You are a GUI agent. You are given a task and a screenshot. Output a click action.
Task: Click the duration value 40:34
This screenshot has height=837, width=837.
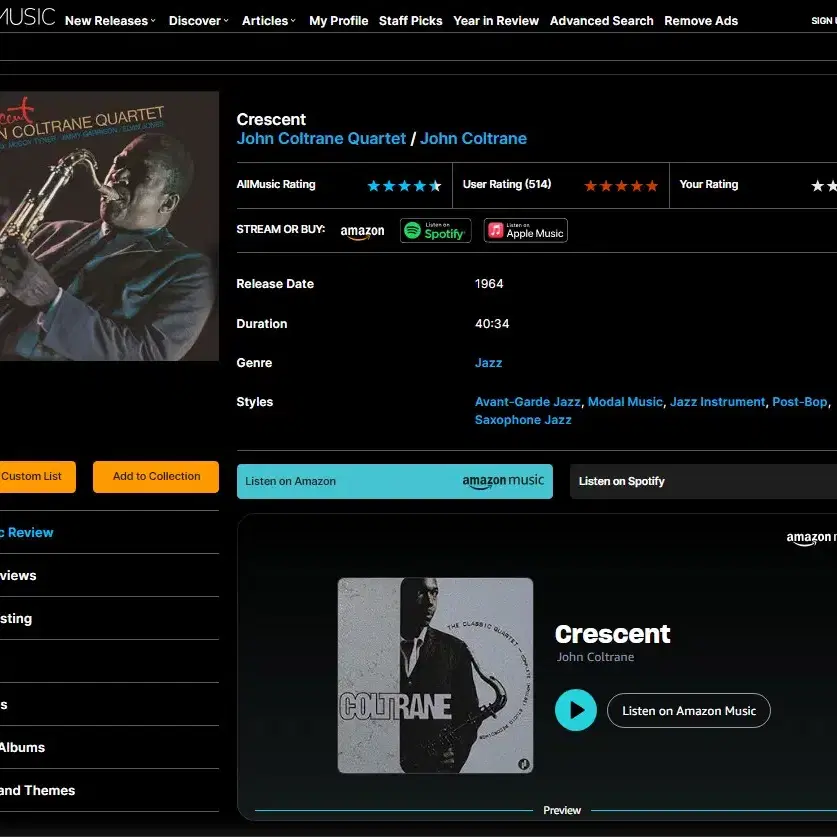(x=492, y=324)
